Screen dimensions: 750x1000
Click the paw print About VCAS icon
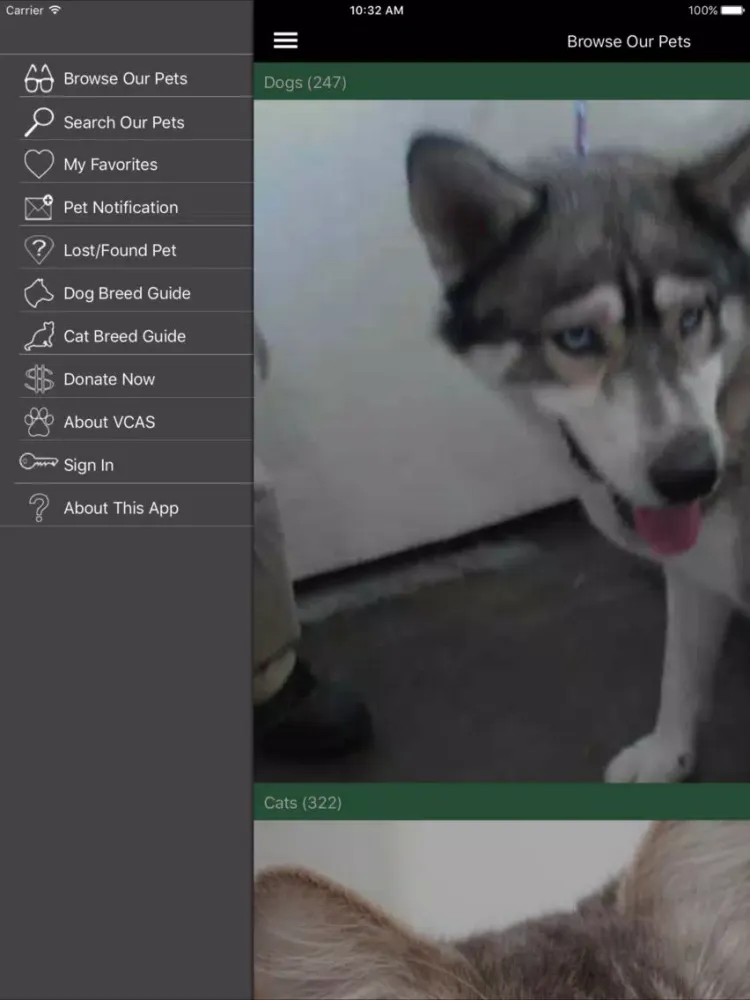[x=39, y=422]
